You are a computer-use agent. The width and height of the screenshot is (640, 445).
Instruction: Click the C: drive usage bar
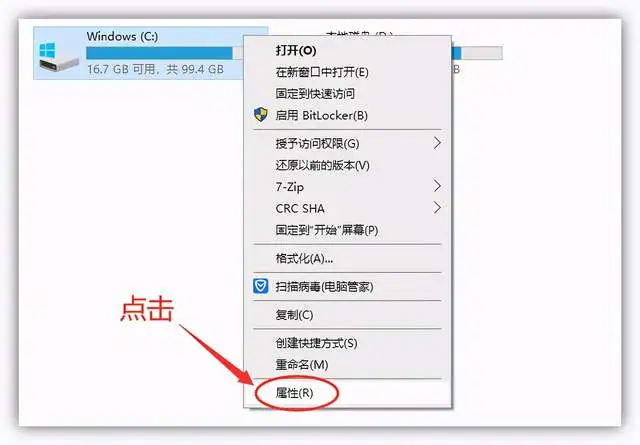165,53
